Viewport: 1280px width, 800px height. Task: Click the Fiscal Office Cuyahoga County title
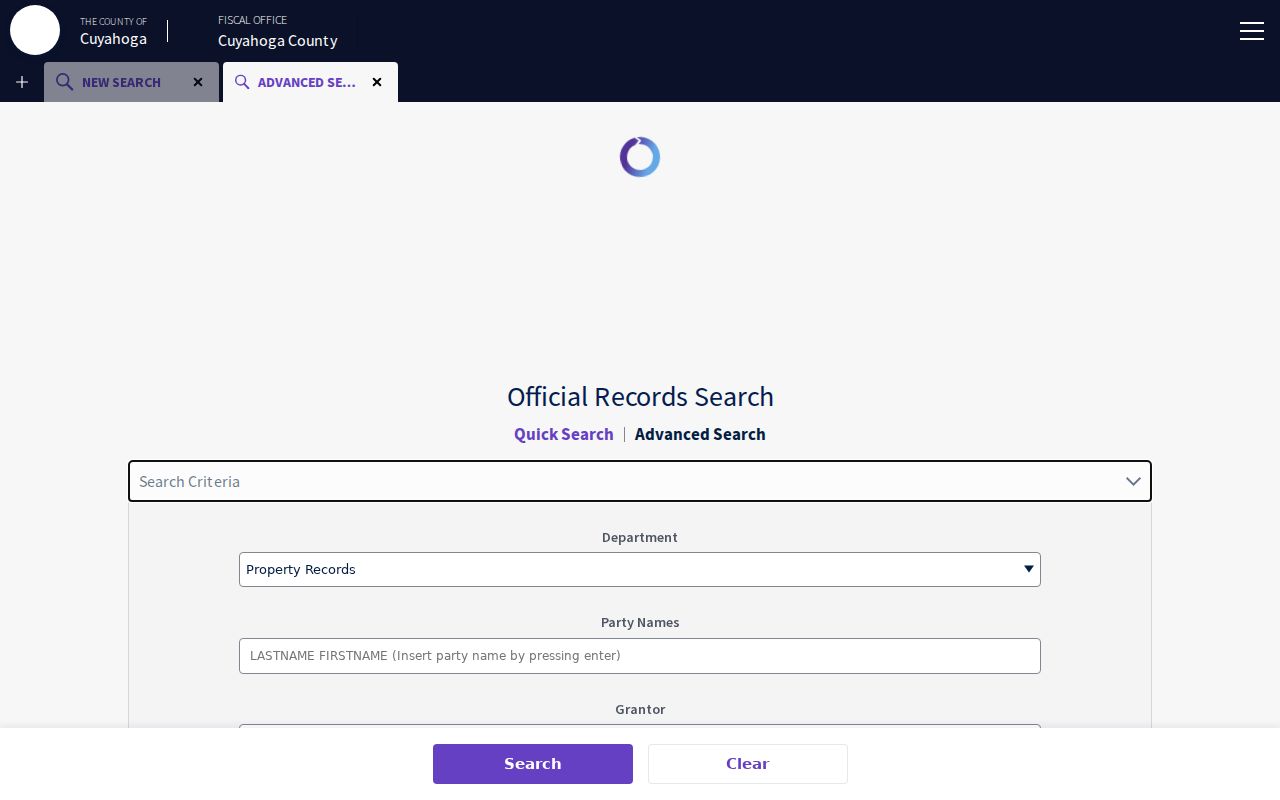(278, 32)
